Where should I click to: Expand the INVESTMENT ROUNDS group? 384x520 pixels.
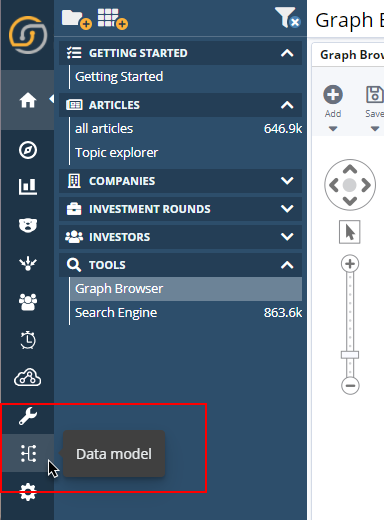pos(180,209)
